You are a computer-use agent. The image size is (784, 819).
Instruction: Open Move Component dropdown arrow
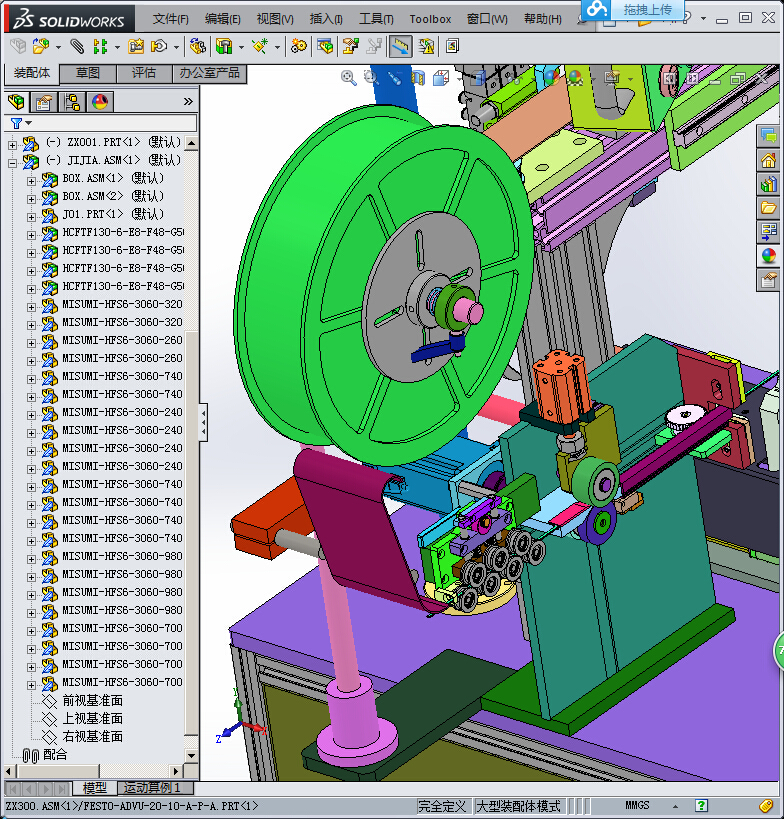(176, 47)
